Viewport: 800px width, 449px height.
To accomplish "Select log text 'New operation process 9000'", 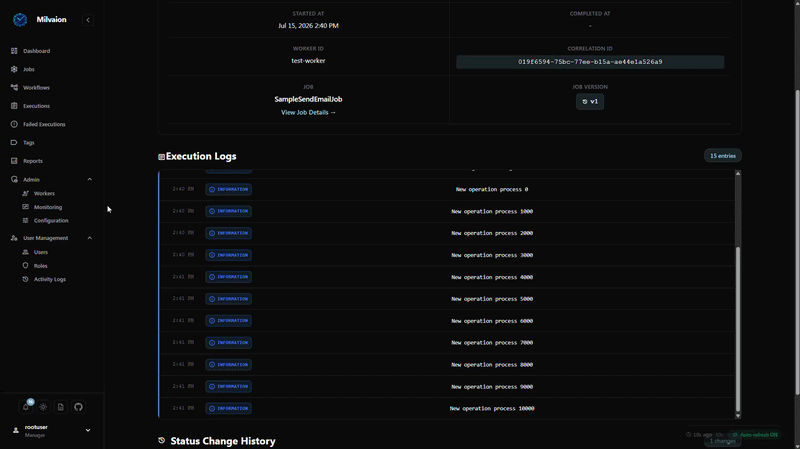I will click(492, 387).
